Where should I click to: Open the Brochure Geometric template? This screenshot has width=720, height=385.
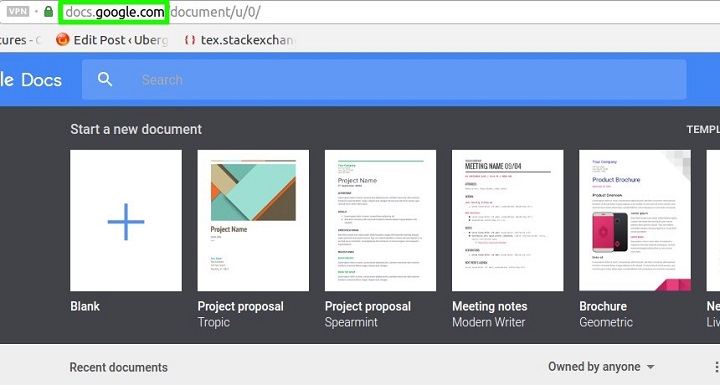click(635, 221)
